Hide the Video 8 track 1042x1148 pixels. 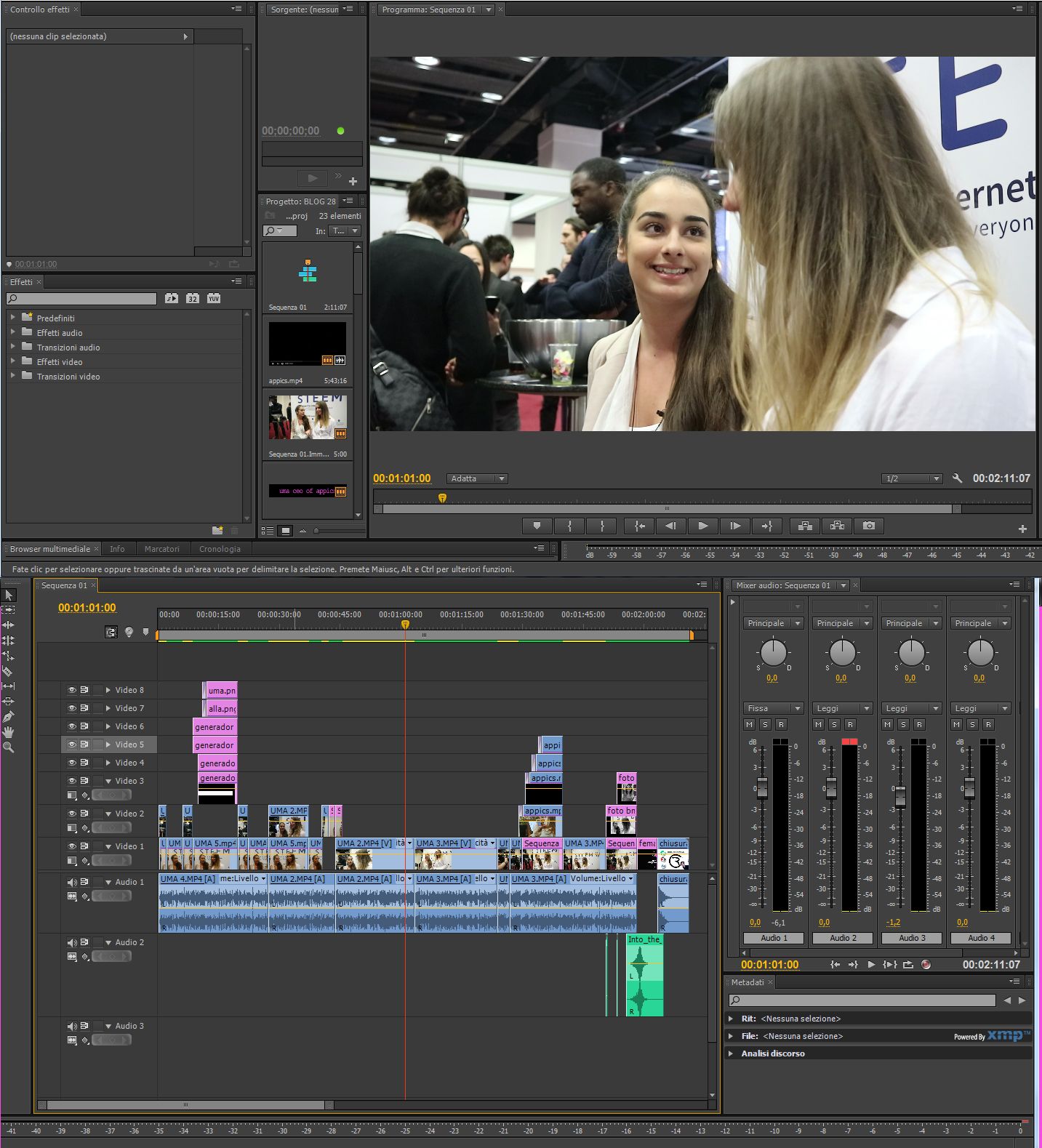tap(72, 690)
